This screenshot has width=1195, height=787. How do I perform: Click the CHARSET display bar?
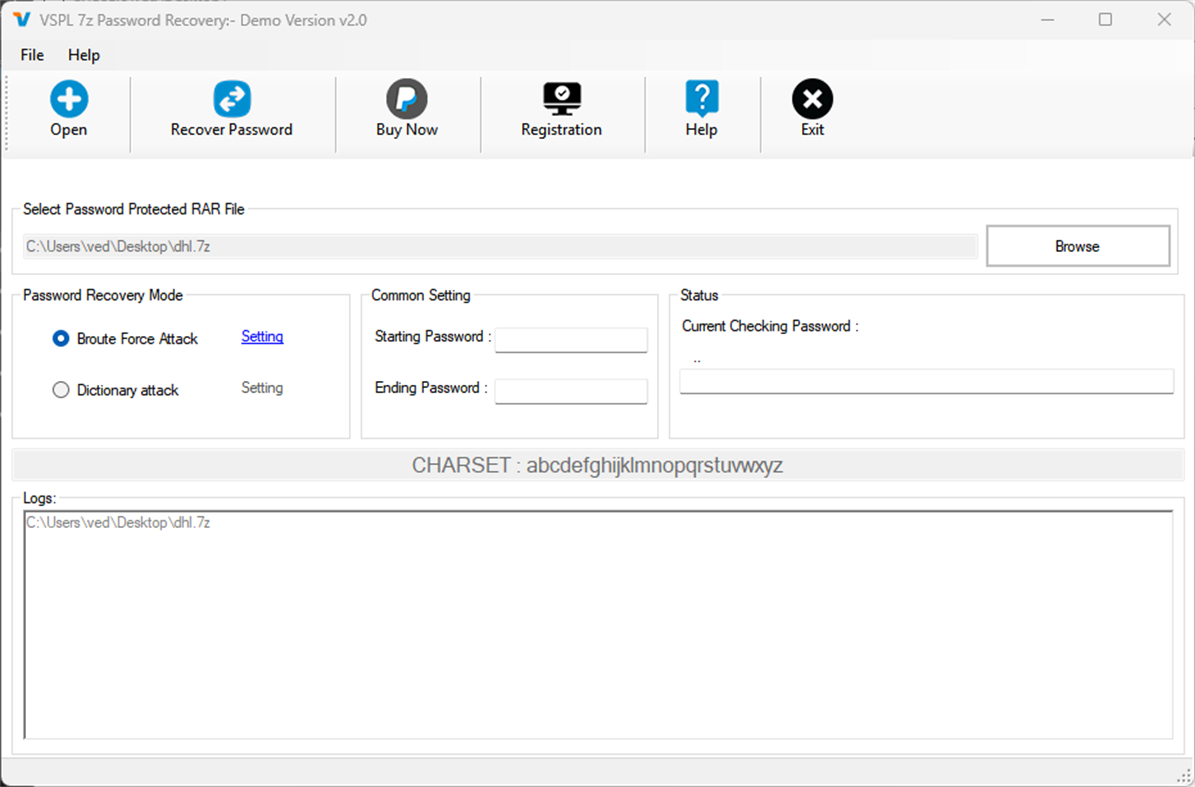597,464
